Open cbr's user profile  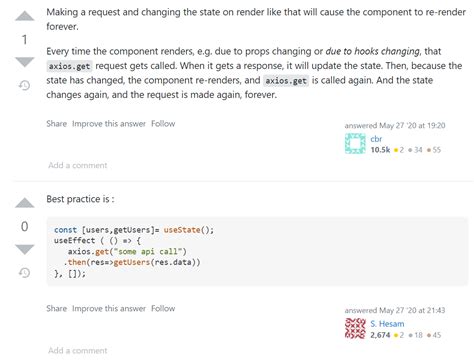click(376, 139)
